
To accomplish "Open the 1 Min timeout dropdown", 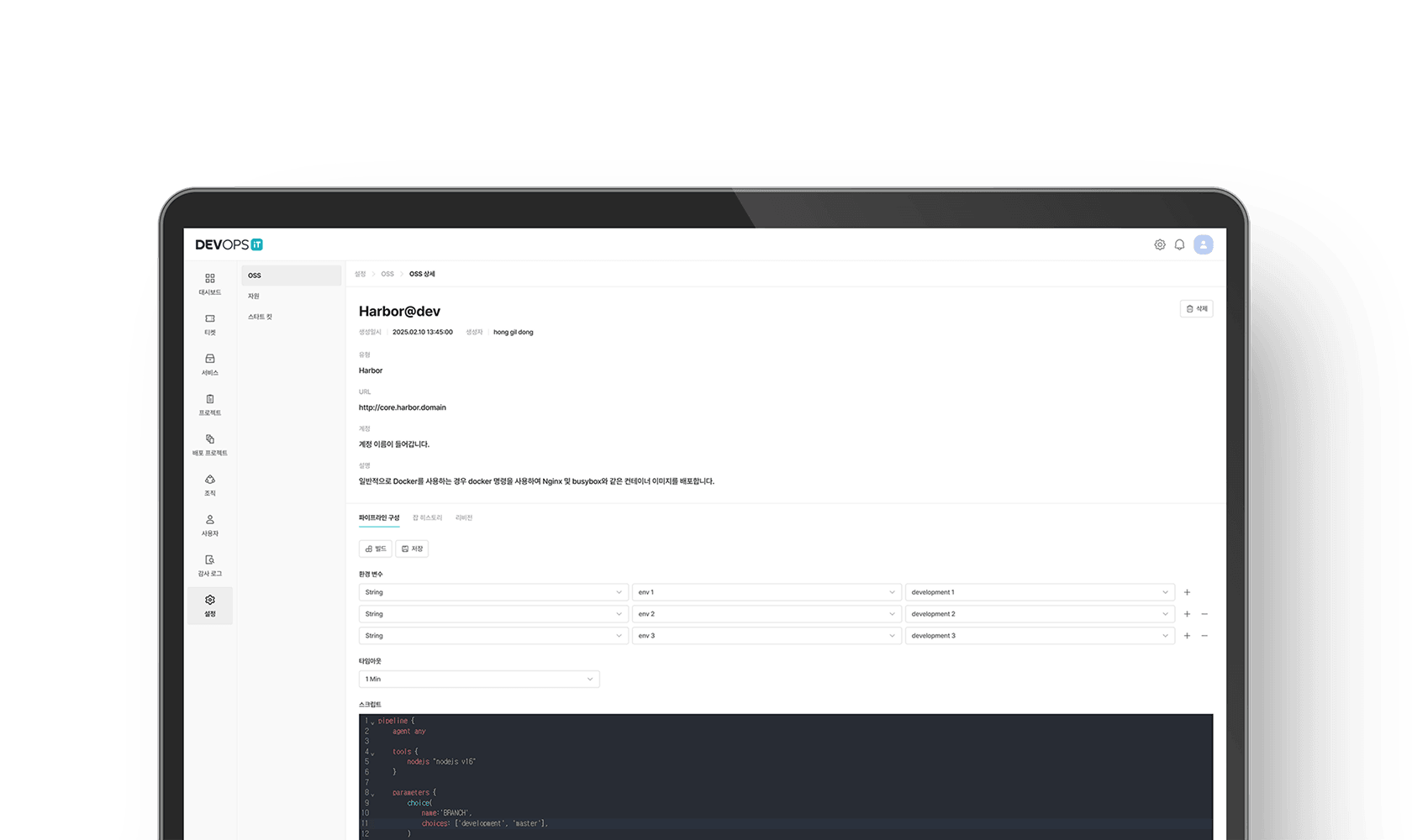I will [x=478, y=679].
